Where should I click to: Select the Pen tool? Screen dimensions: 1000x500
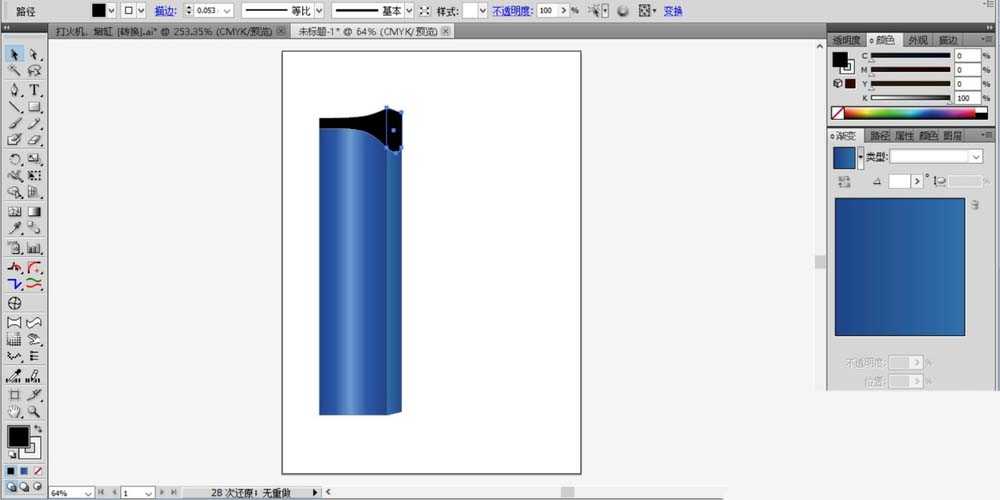14,90
